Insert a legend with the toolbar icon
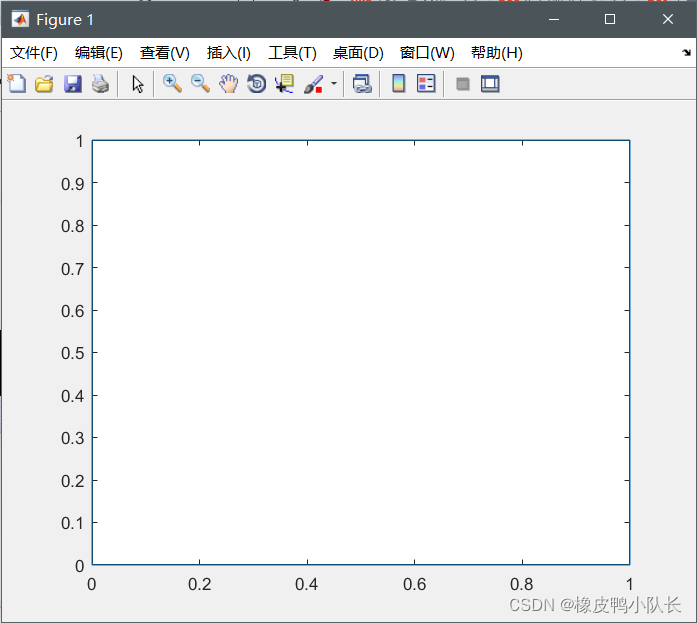The image size is (697, 623). point(426,84)
